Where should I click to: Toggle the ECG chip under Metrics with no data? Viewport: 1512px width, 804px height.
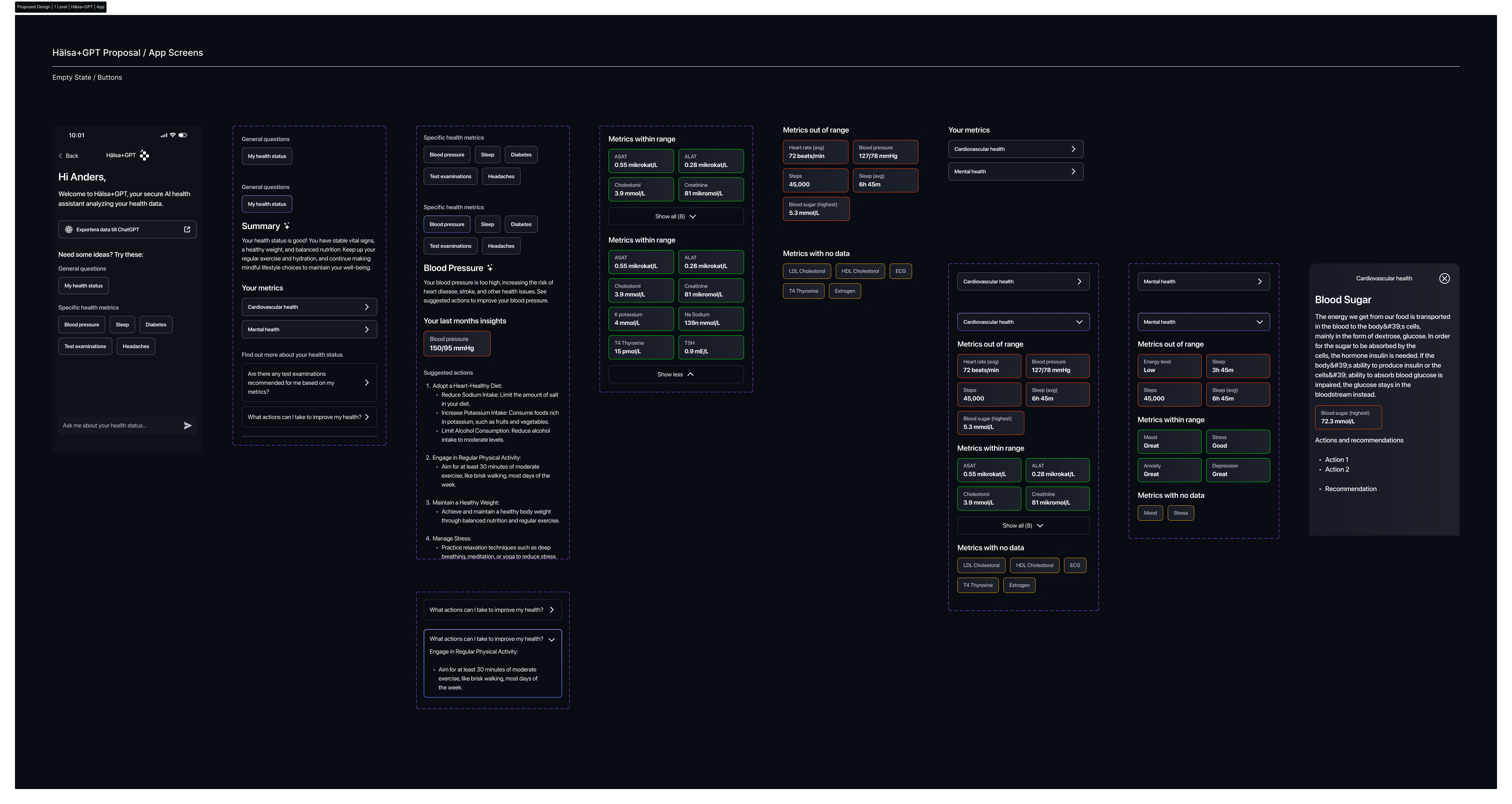click(x=900, y=271)
